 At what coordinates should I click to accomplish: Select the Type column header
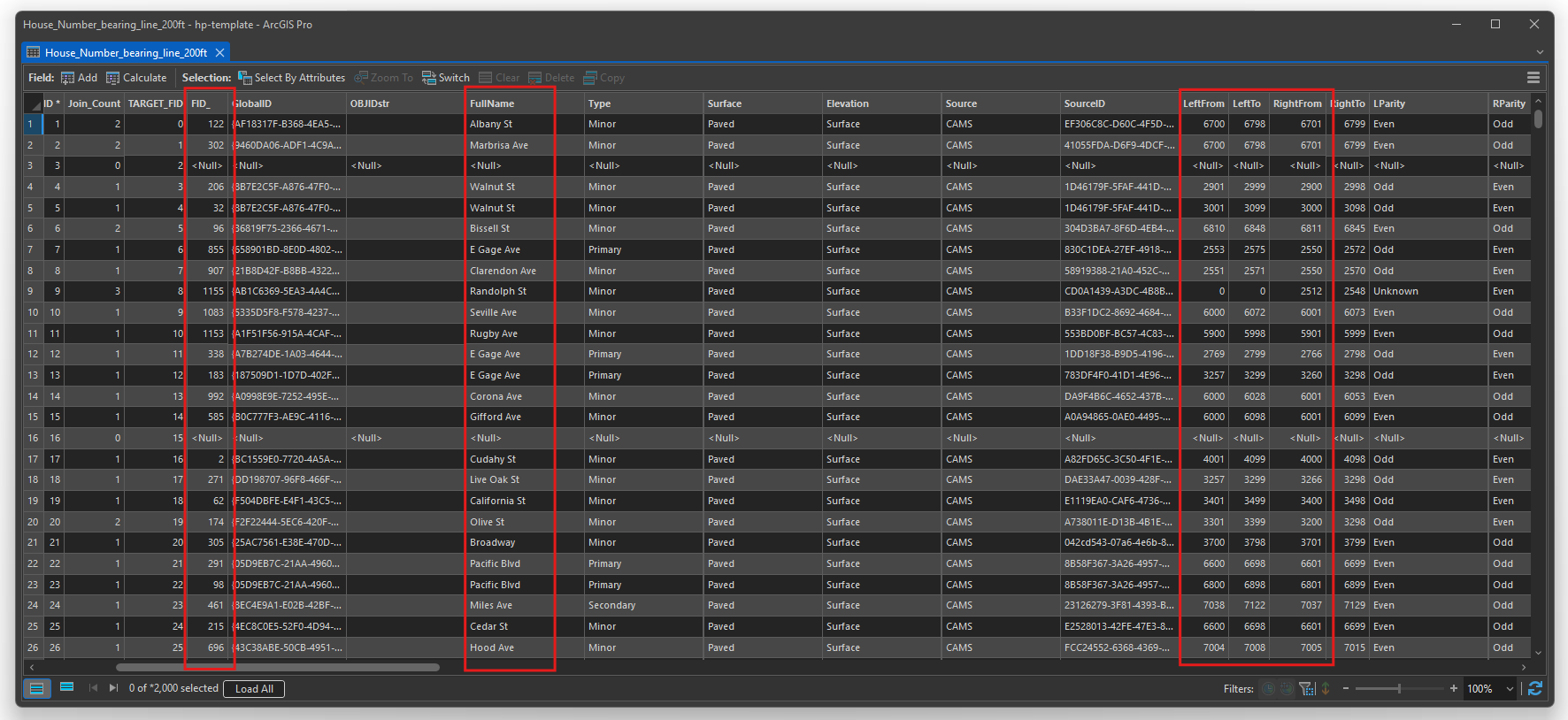pyautogui.click(x=644, y=103)
